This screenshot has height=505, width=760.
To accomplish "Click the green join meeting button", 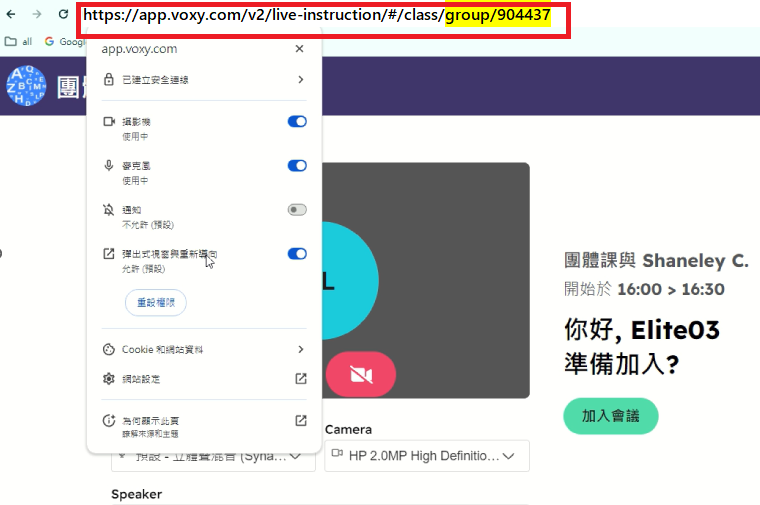I will [x=611, y=416].
